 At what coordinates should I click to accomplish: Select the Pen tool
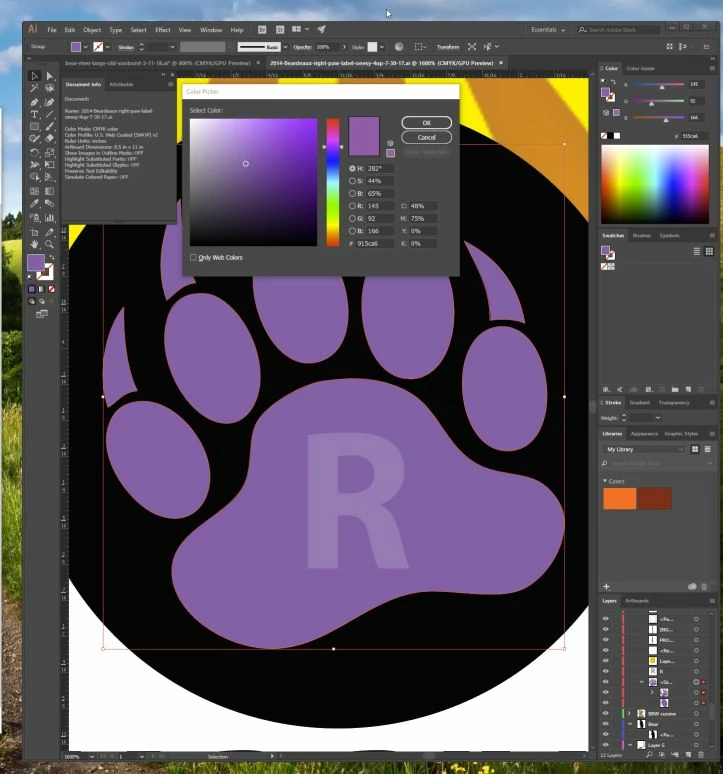(35, 102)
